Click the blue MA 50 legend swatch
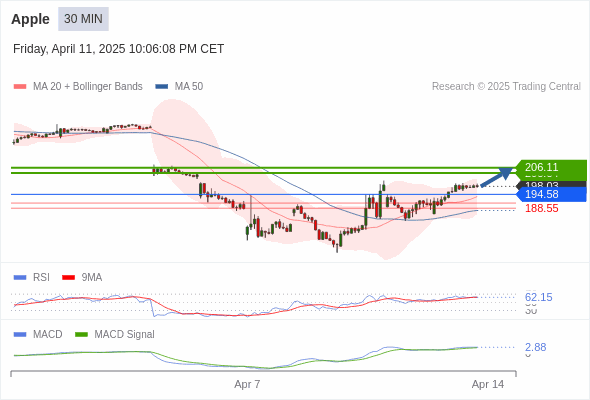Screen dimensions: 590x400 (162, 87)
